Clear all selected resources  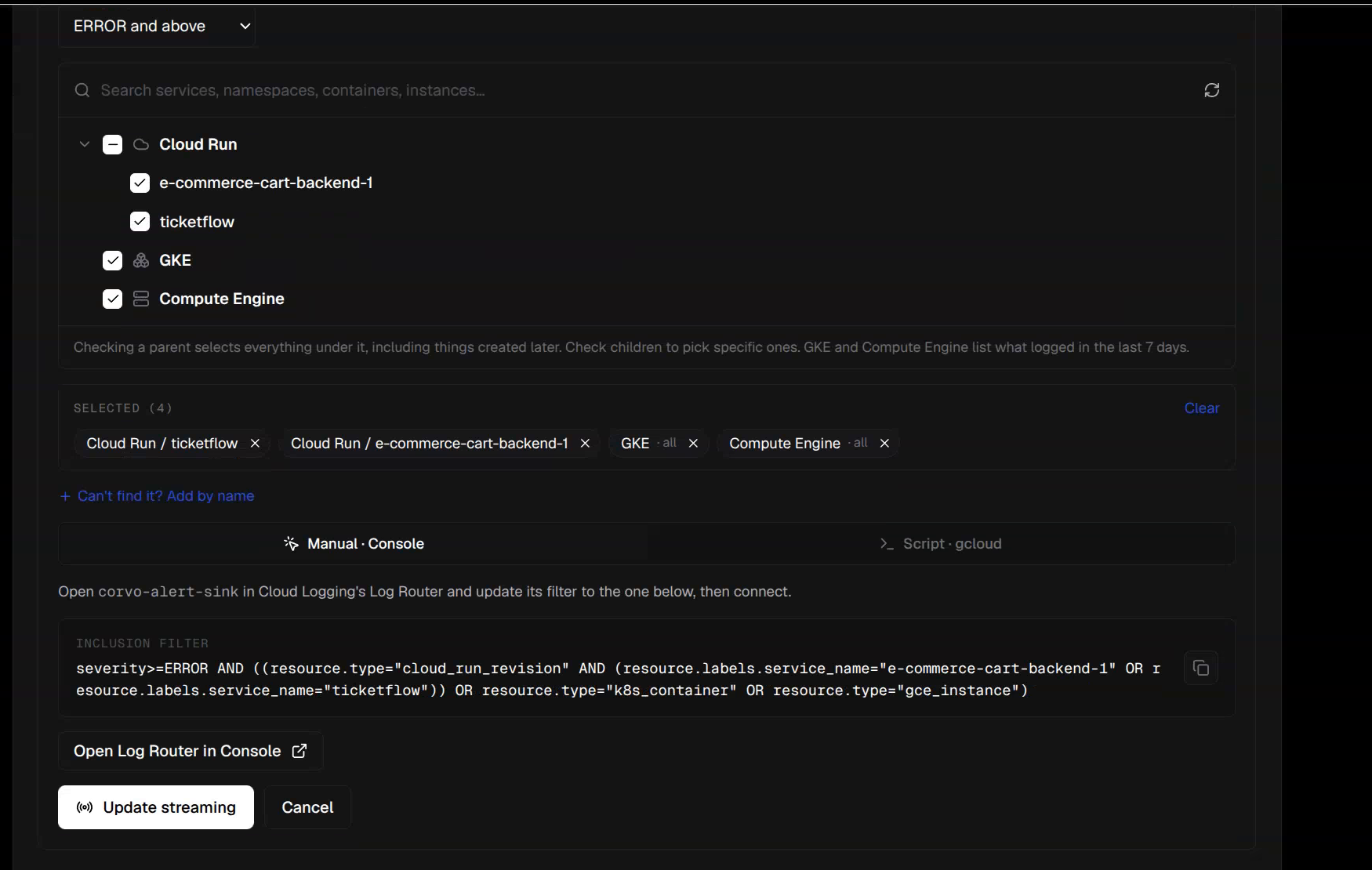(x=1201, y=408)
